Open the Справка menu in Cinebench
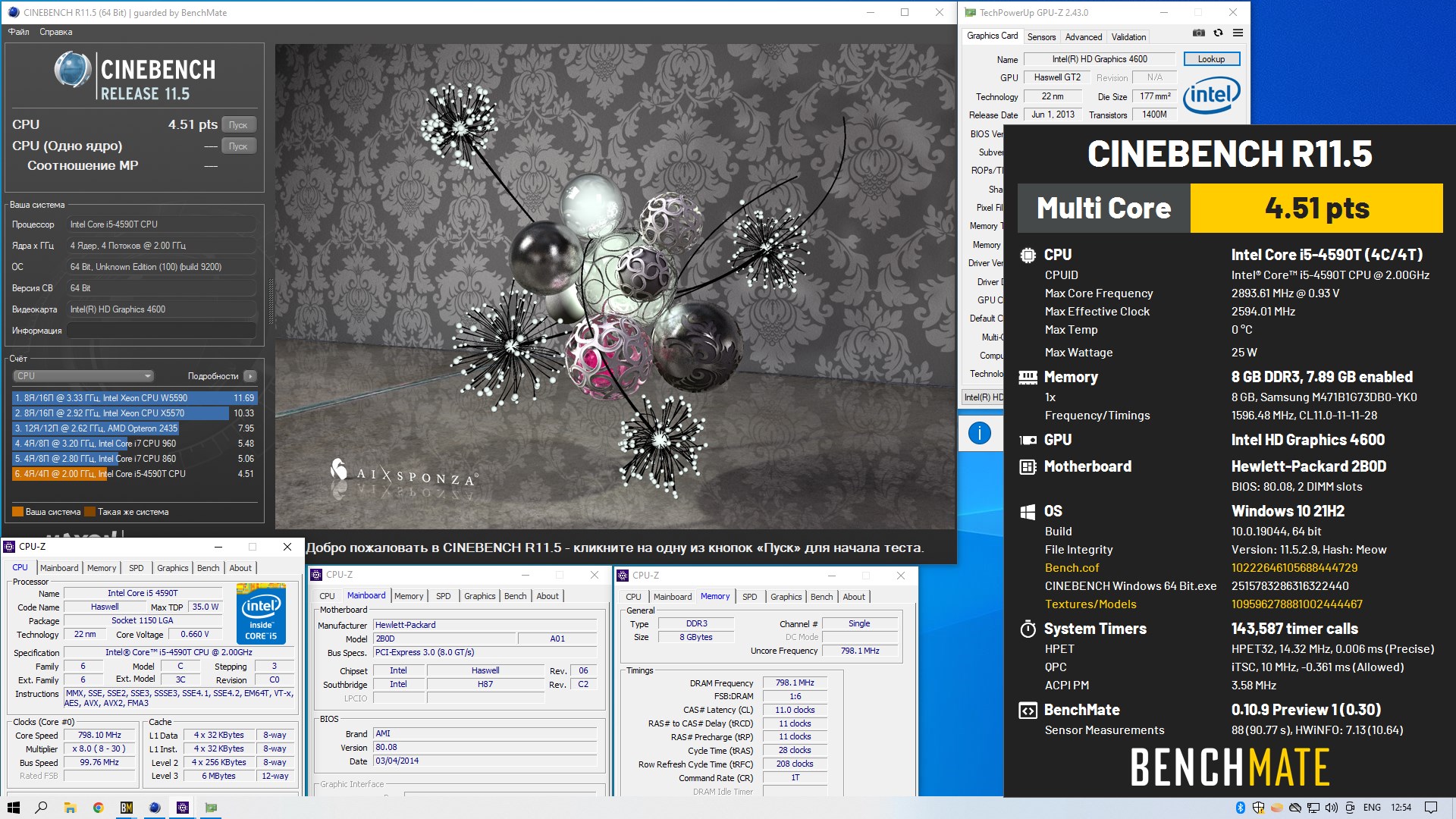This screenshot has width=1456, height=819. 55,32
